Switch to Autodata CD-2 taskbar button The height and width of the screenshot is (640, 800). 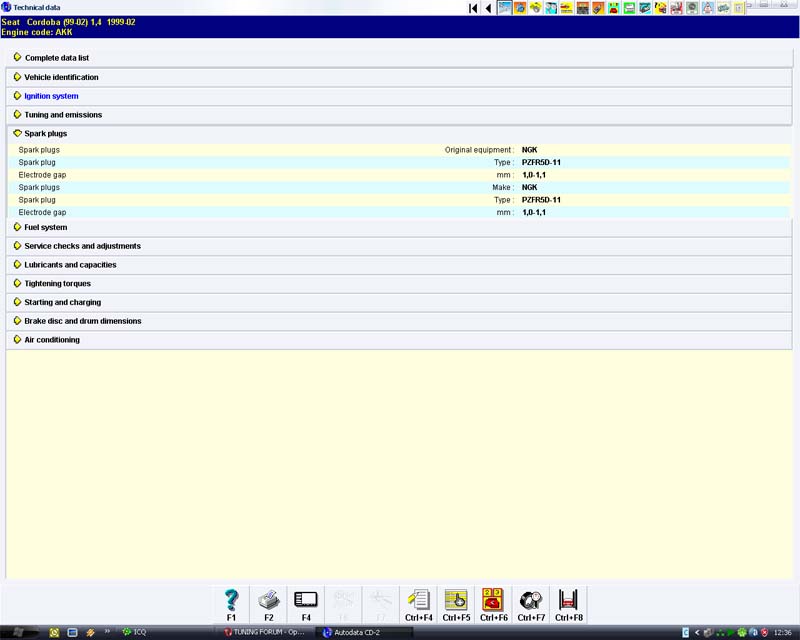coord(365,632)
